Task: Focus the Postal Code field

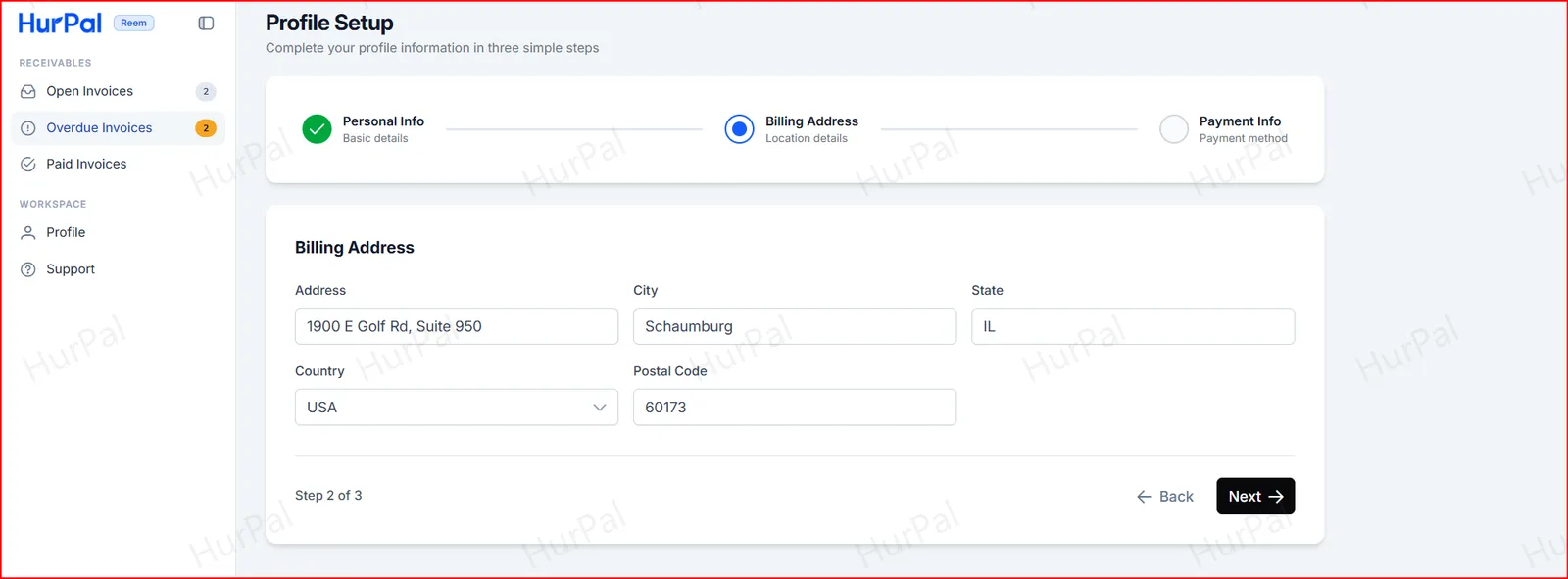Action: [x=795, y=408]
